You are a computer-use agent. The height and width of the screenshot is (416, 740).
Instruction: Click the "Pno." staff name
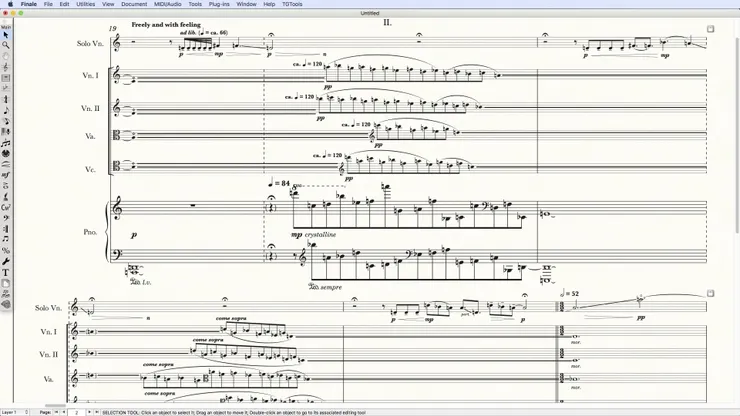(x=90, y=232)
